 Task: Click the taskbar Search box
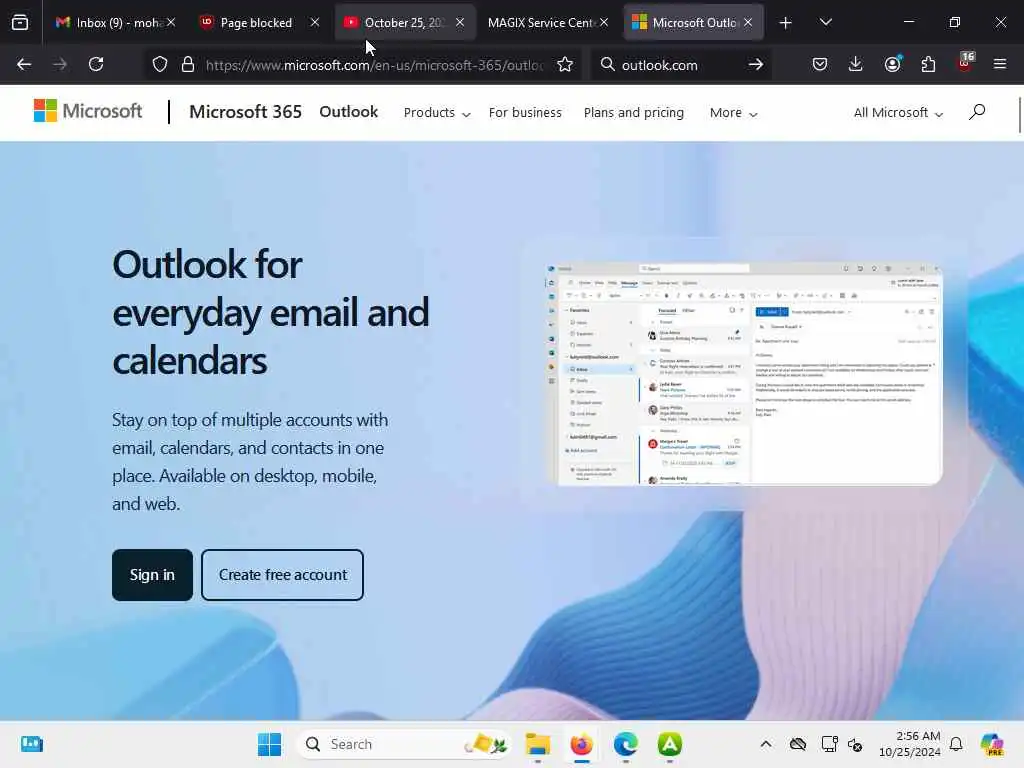(x=403, y=744)
